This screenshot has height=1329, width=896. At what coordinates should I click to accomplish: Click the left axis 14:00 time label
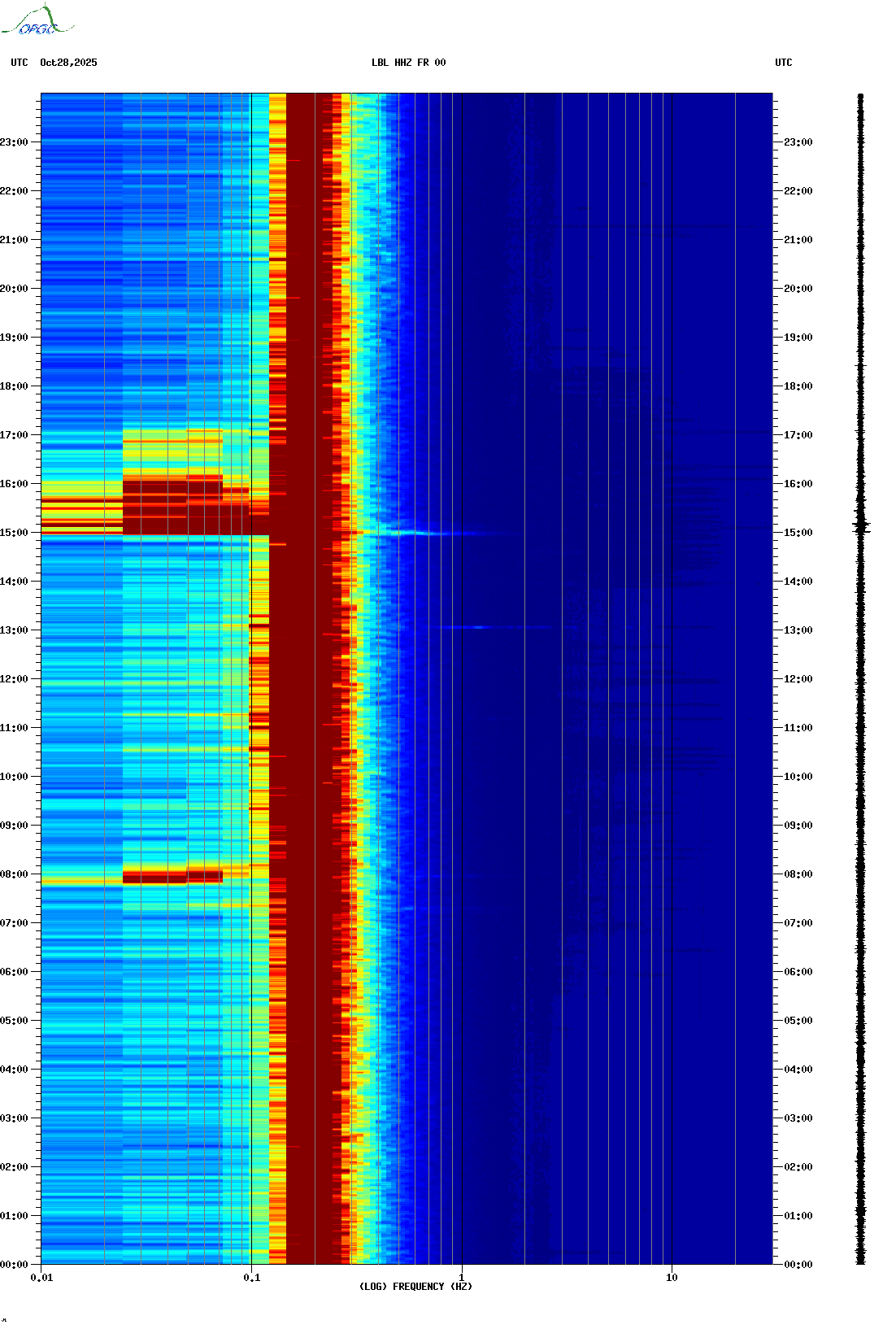point(14,582)
